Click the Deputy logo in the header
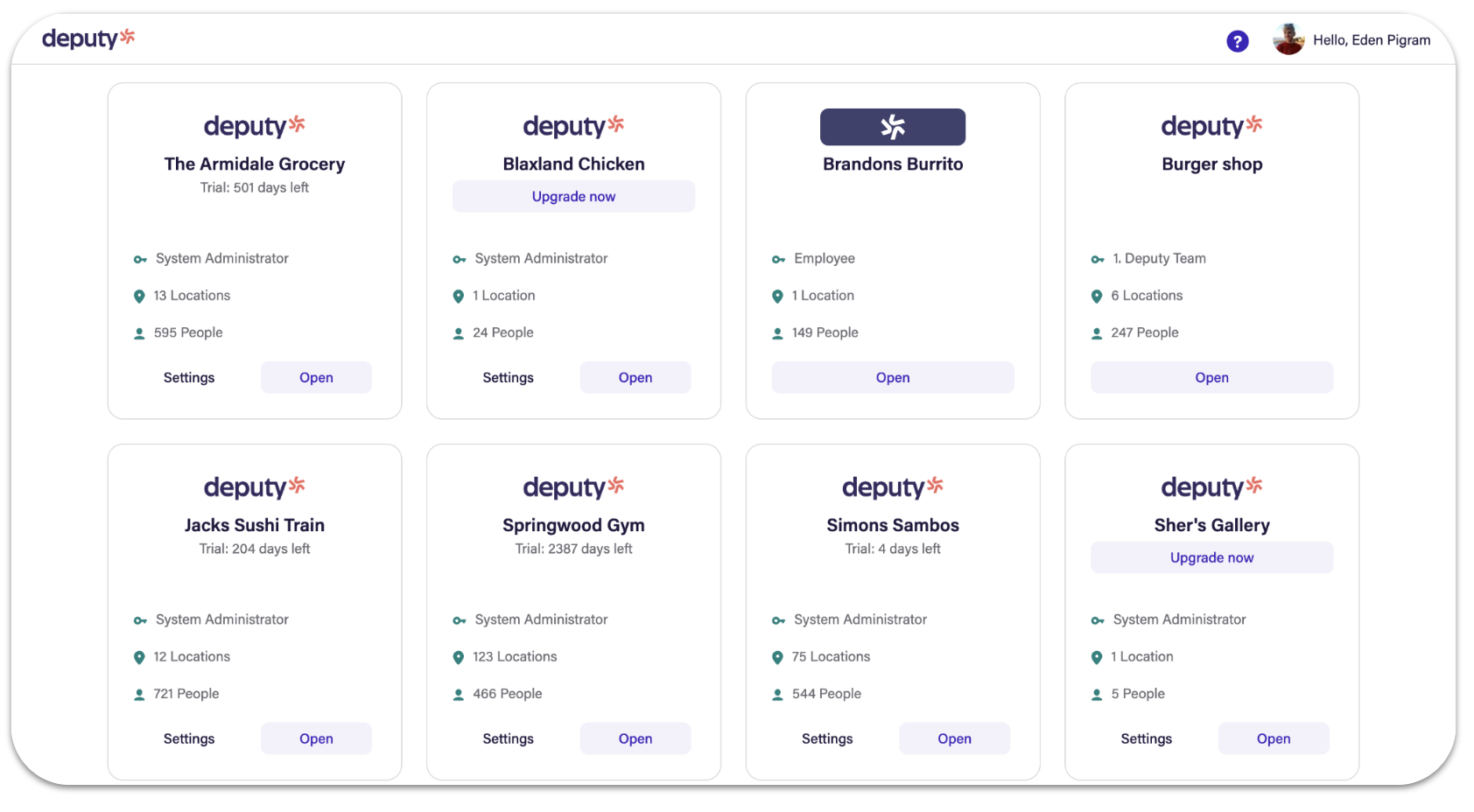 pyautogui.click(x=88, y=38)
